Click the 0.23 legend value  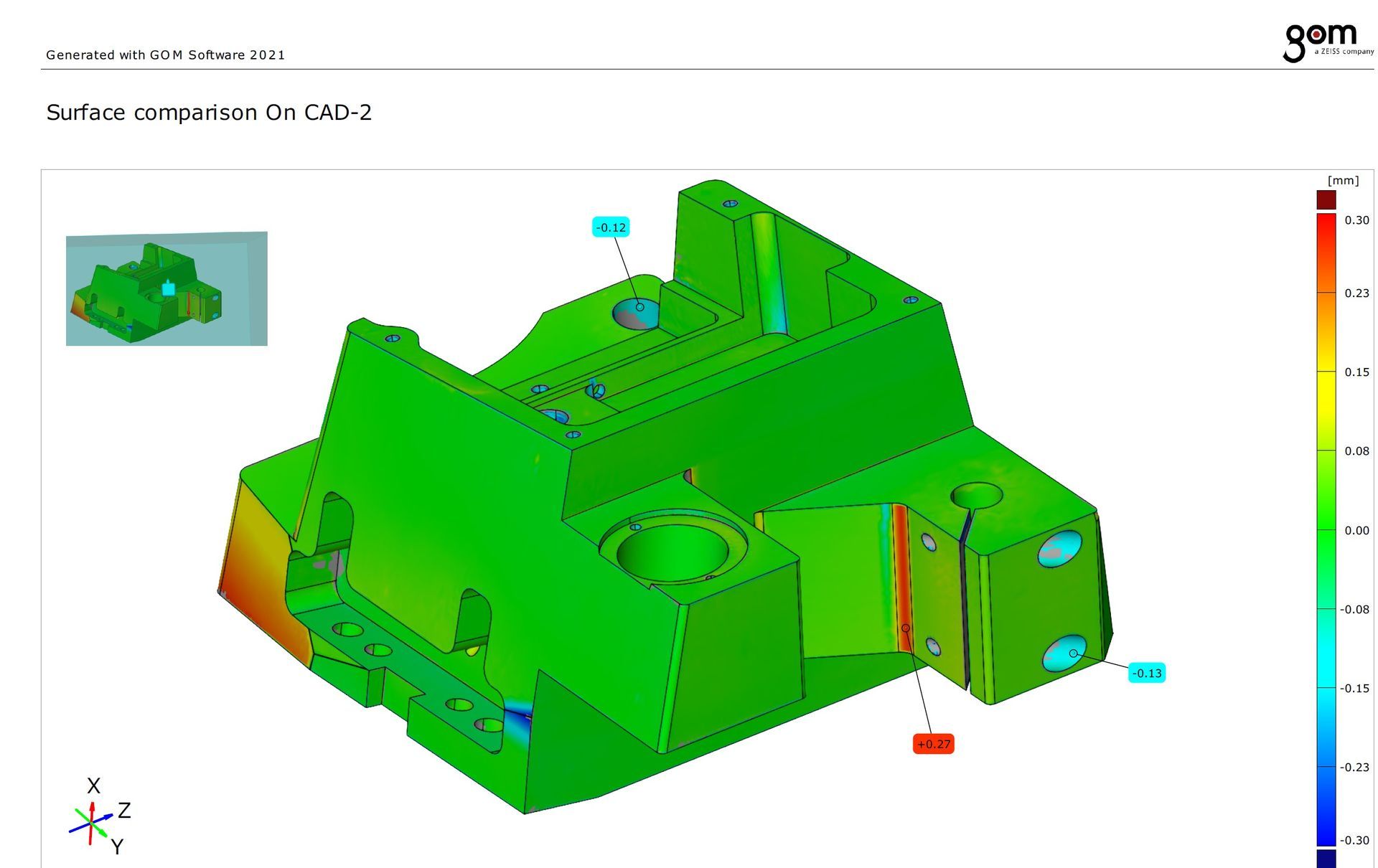coord(1356,293)
